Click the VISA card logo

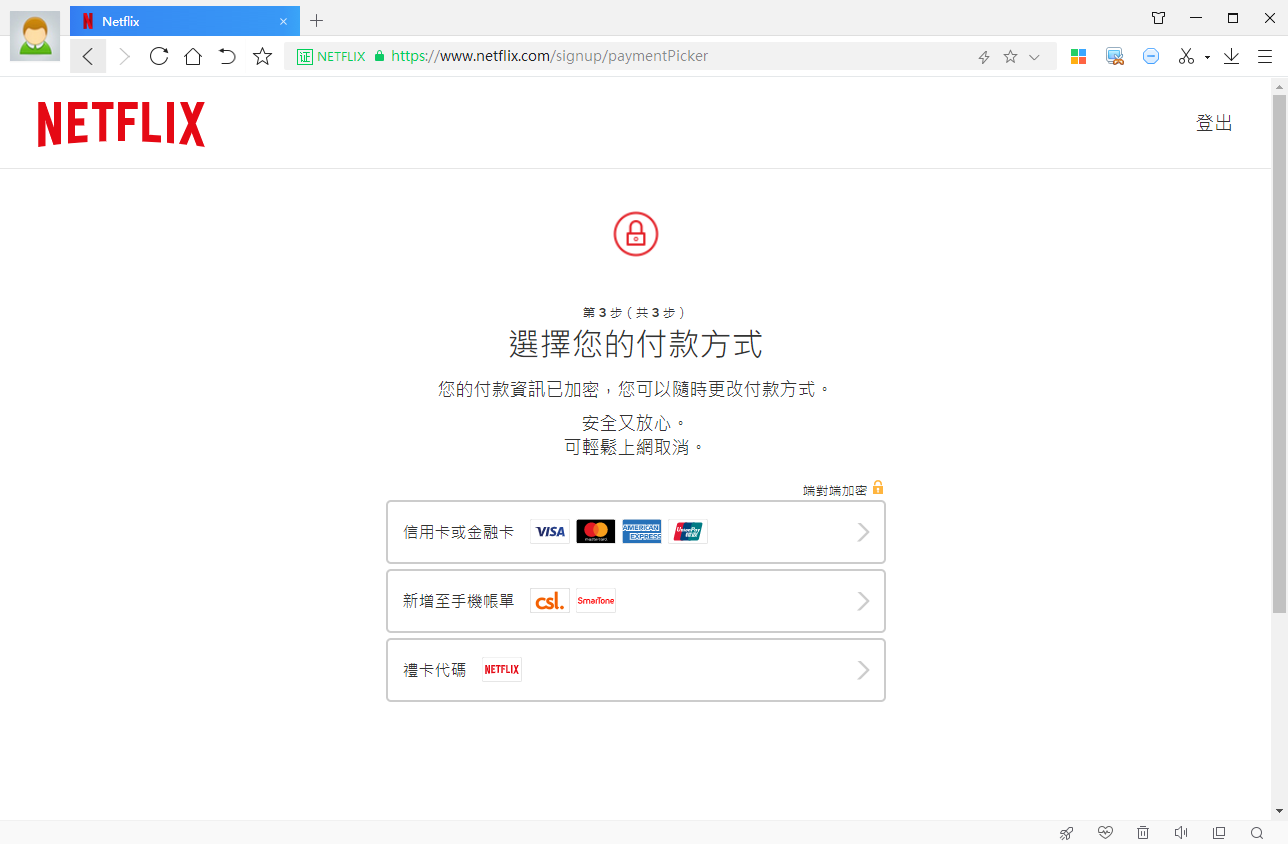point(550,532)
